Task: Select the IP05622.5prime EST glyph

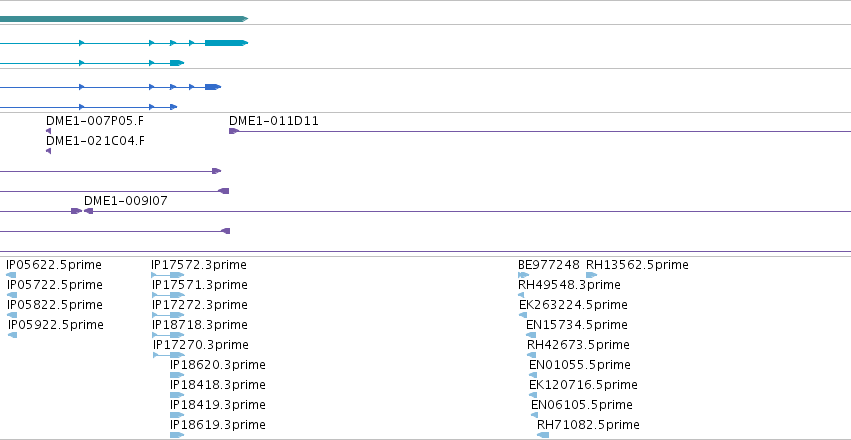Action: point(11,275)
